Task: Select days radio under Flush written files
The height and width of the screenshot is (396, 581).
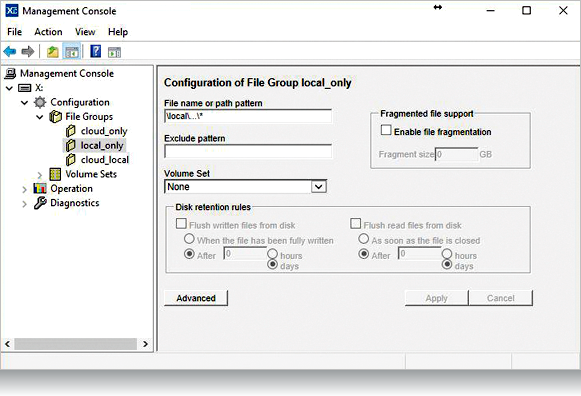Action: (272, 264)
